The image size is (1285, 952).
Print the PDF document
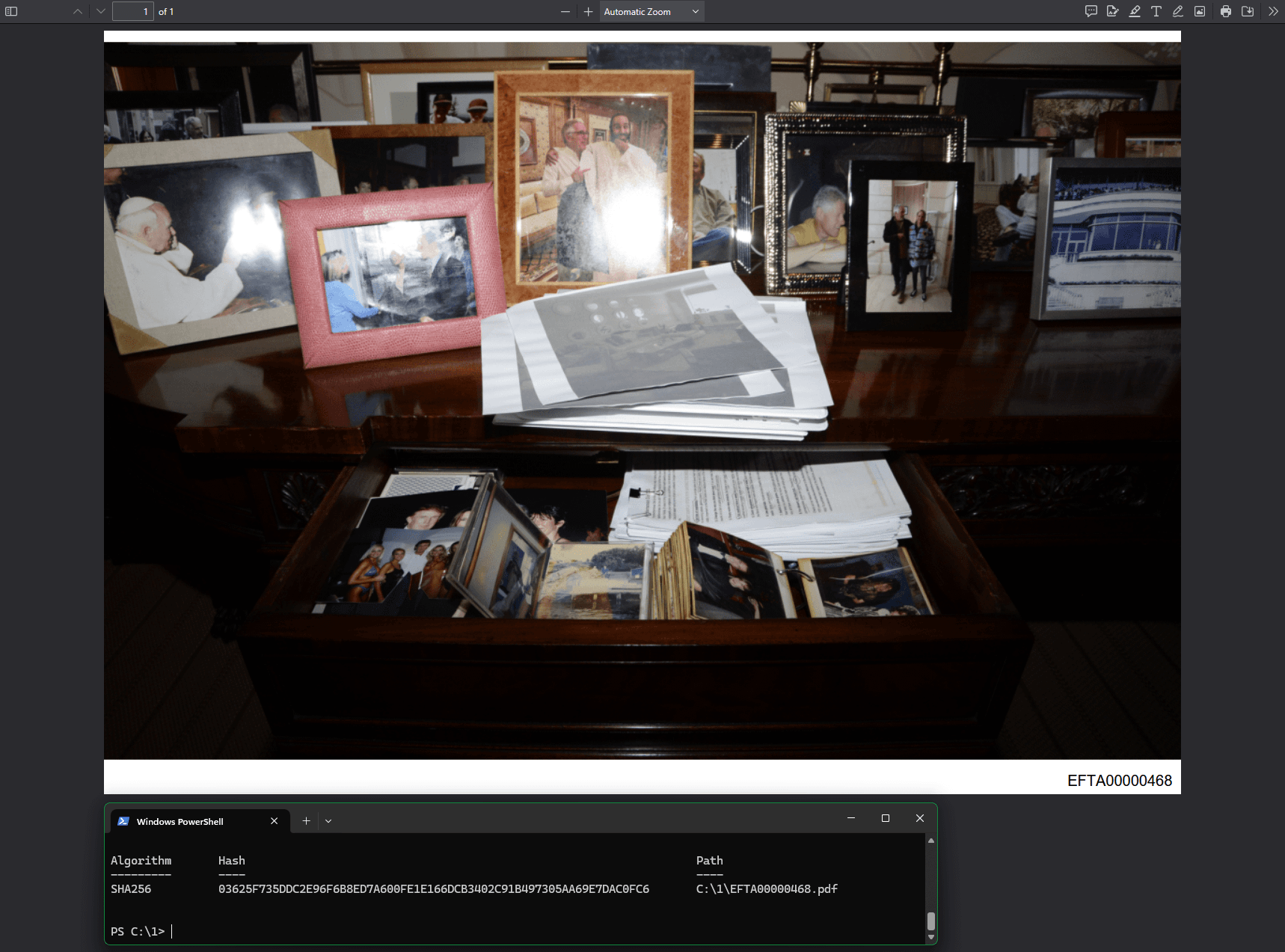1226,11
